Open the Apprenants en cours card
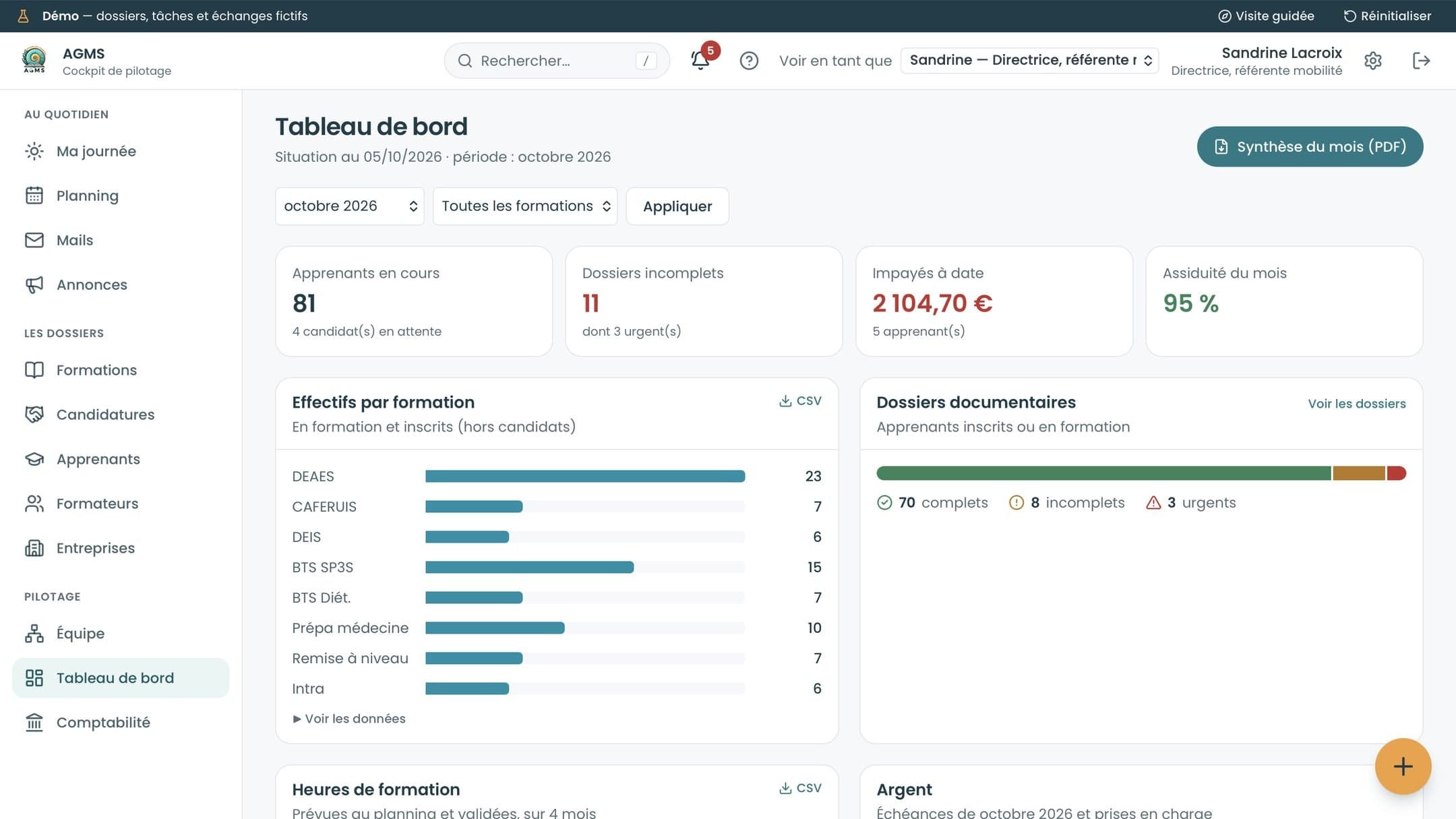1456x819 pixels. [414, 301]
